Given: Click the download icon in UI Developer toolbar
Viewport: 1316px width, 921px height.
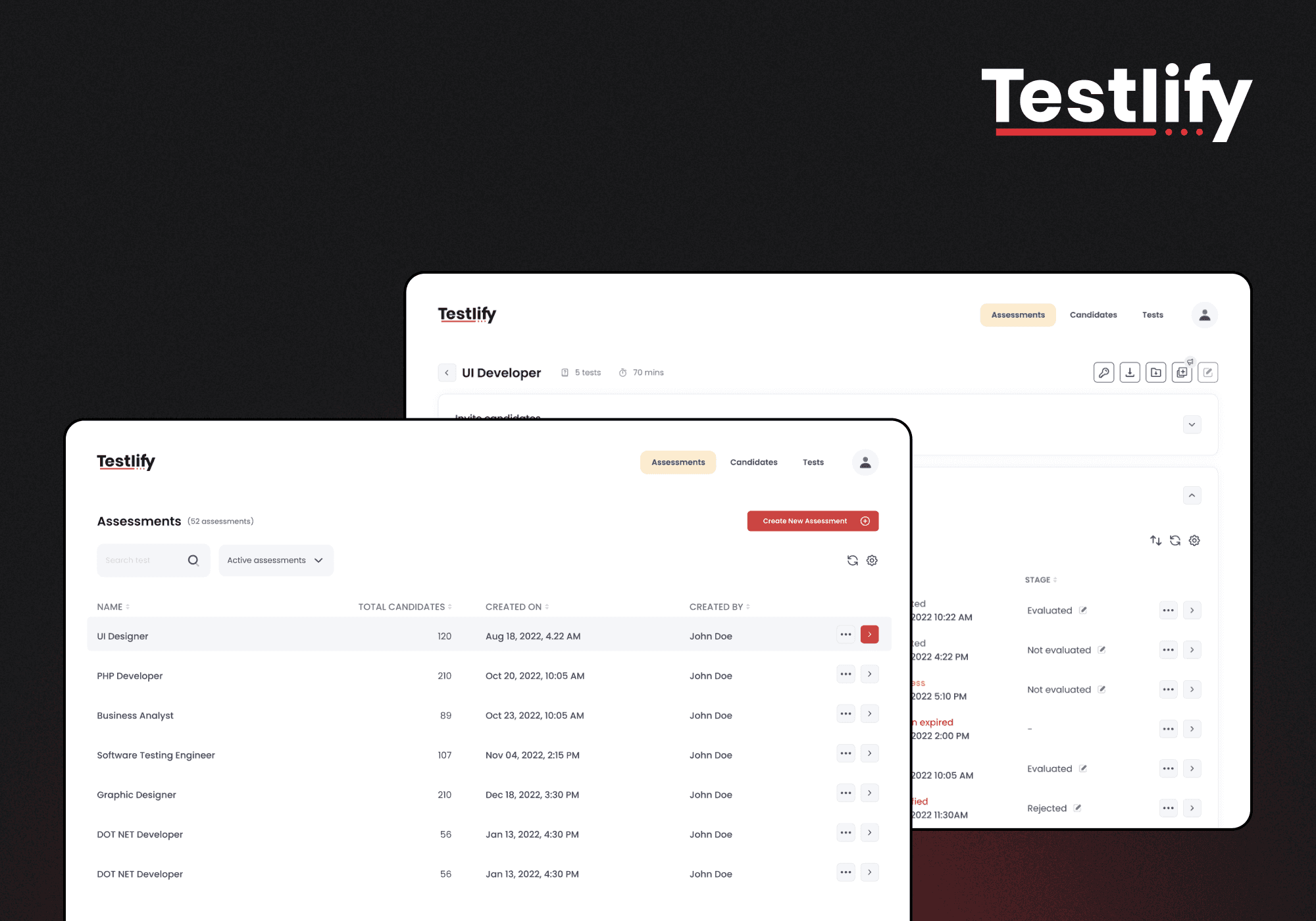Looking at the screenshot, I should click(1130, 372).
